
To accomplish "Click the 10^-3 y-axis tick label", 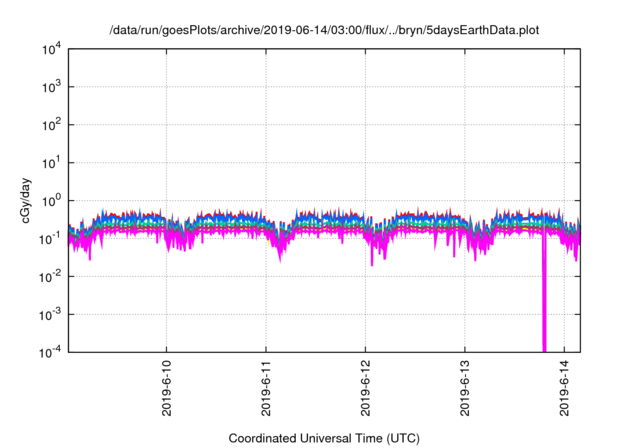I will [x=47, y=313].
